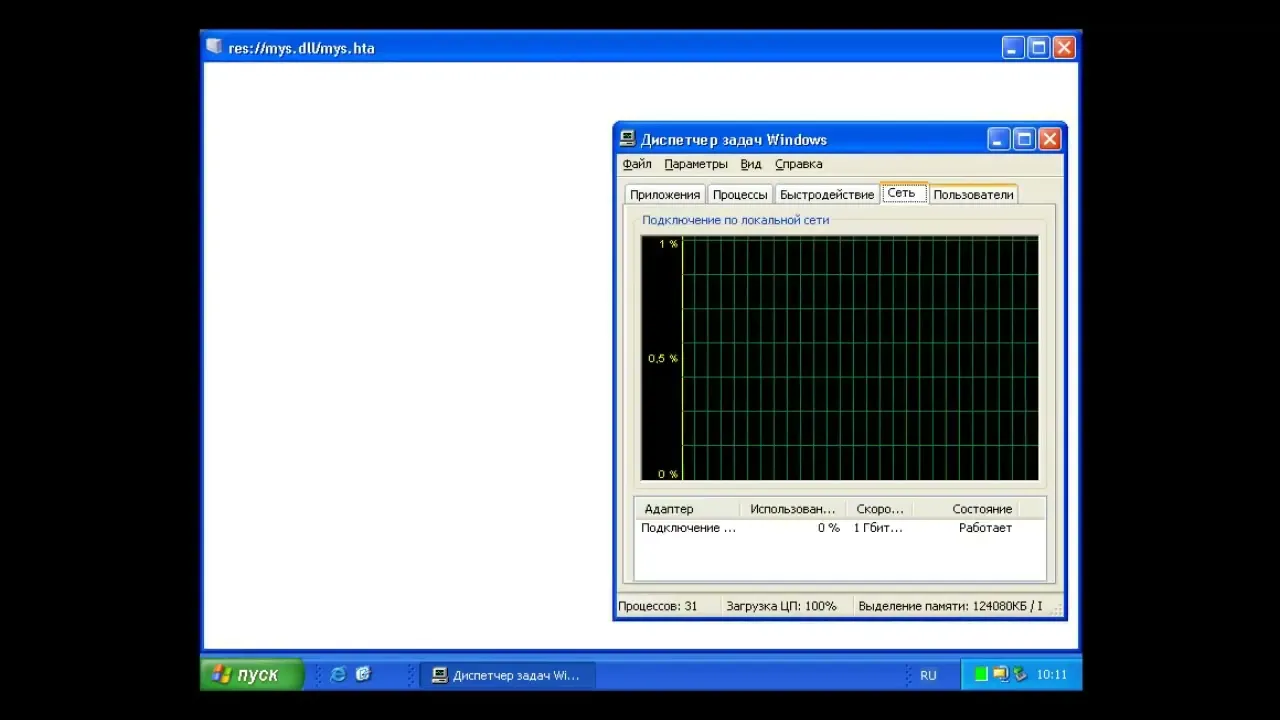The width and height of the screenshot is (1280, 720).
Task: Open the Справка menu
Action: (x=799, y=164)
